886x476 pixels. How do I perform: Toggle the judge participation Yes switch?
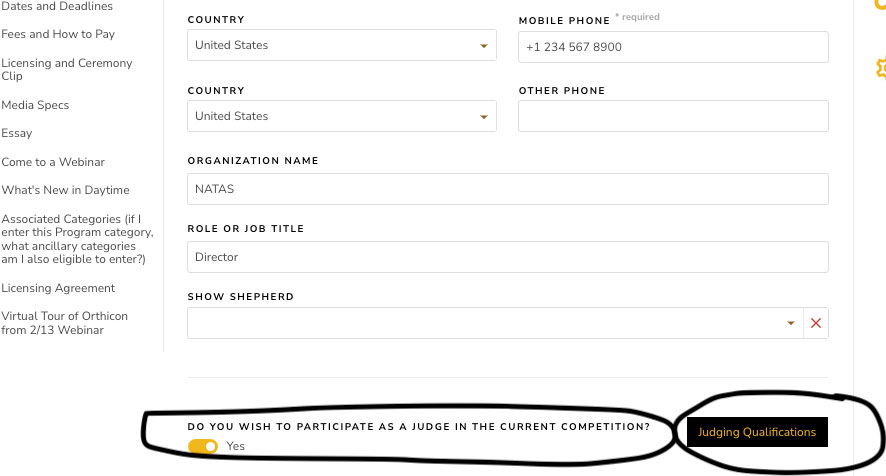[x=203, y=447]
